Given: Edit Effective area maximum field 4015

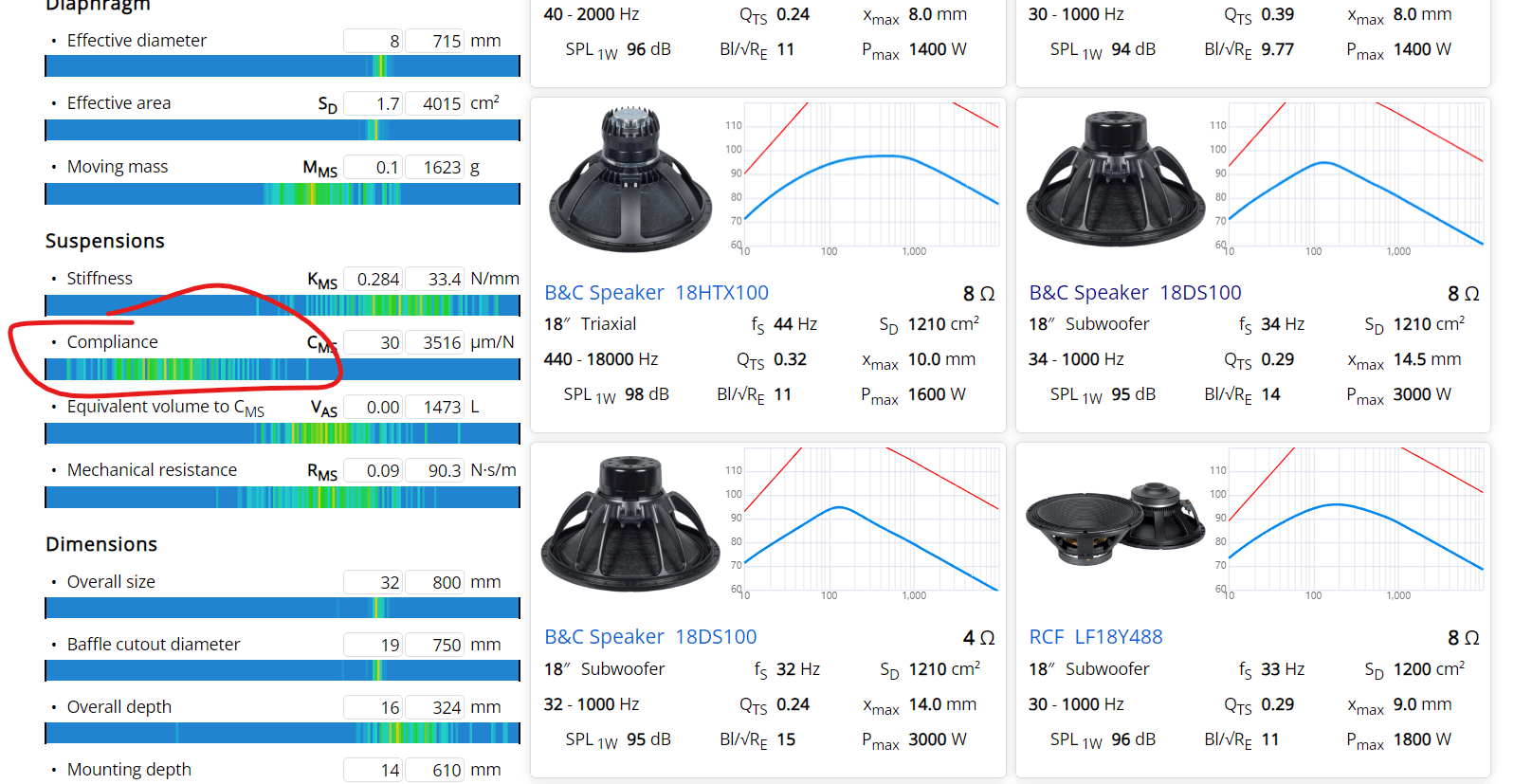Looking at the screenshot, I should click(435, 103).
